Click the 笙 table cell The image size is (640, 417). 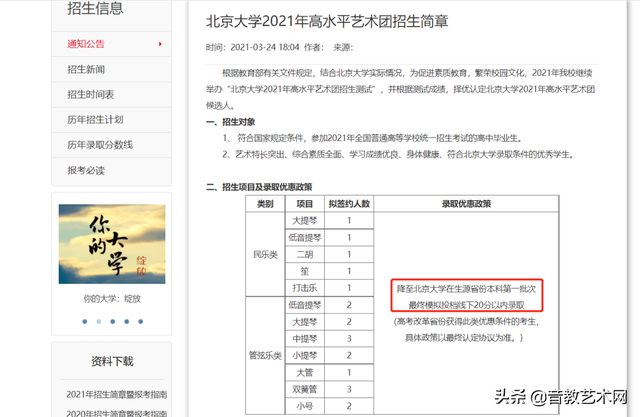[x=304, y=271]
